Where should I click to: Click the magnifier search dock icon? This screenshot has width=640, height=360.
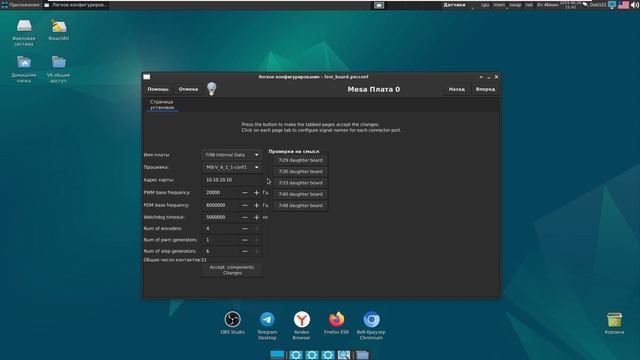(x=344, y=354)
